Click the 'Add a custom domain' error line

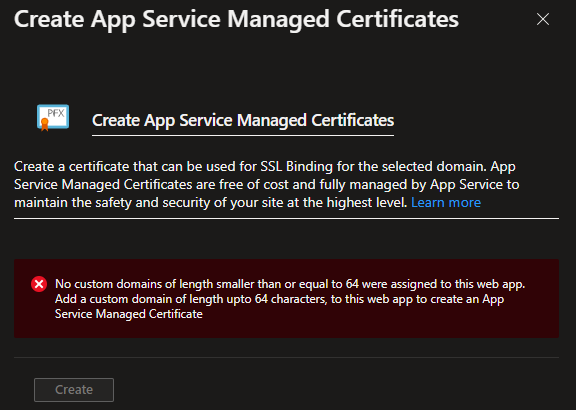pos(279,299)
